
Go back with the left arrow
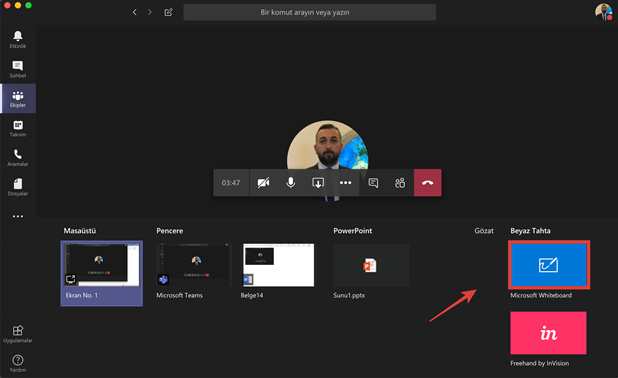point(135,12)
